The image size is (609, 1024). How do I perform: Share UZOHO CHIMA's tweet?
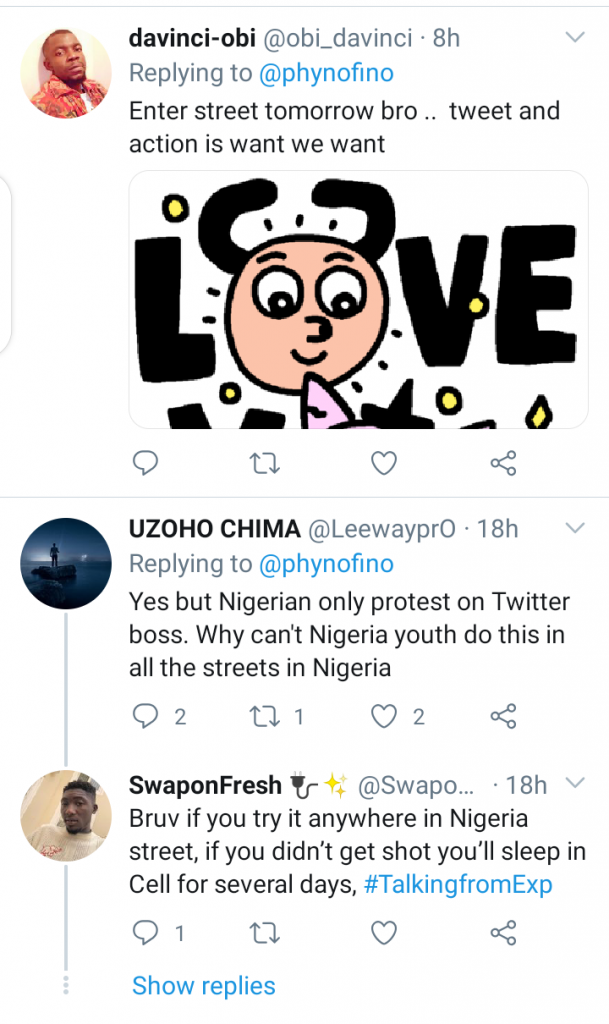click(504, 716)
